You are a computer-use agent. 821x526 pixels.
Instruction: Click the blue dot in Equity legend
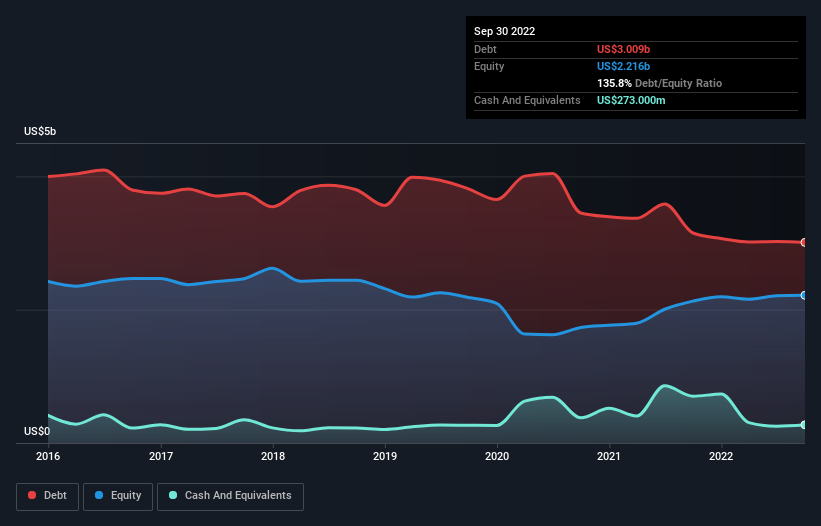pos(99,495)
